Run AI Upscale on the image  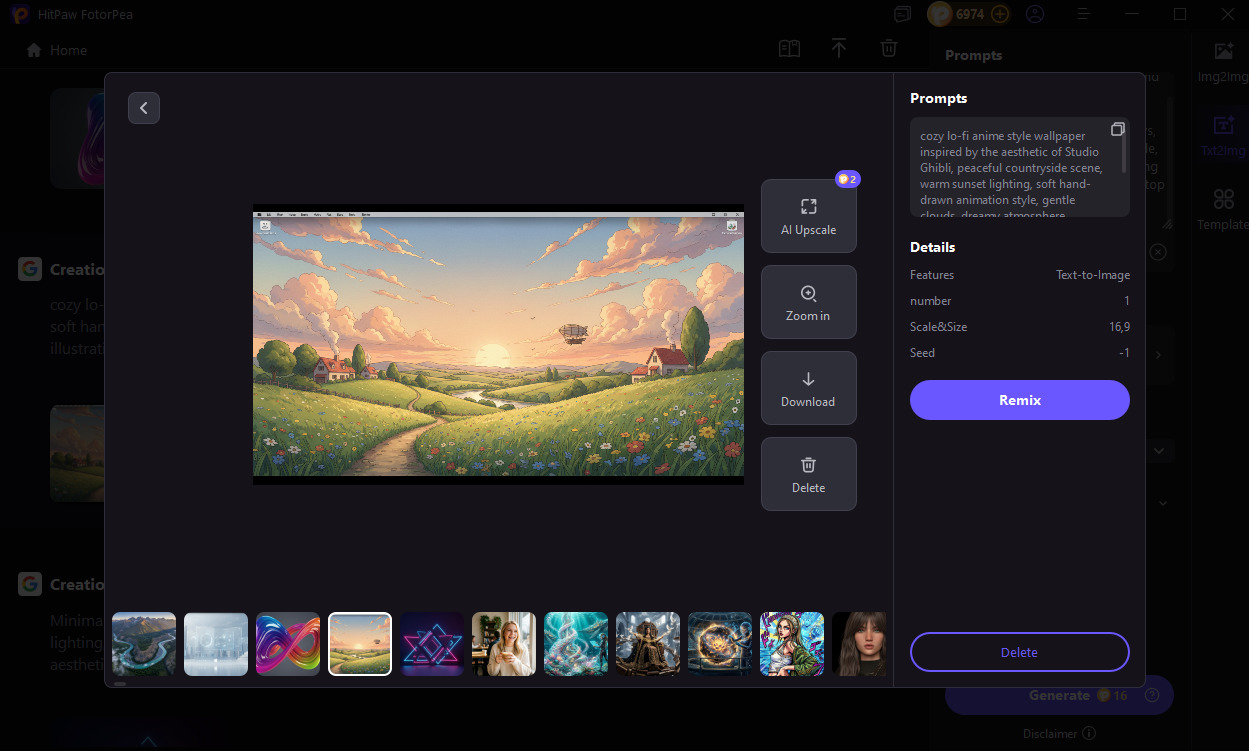point(808,215)
